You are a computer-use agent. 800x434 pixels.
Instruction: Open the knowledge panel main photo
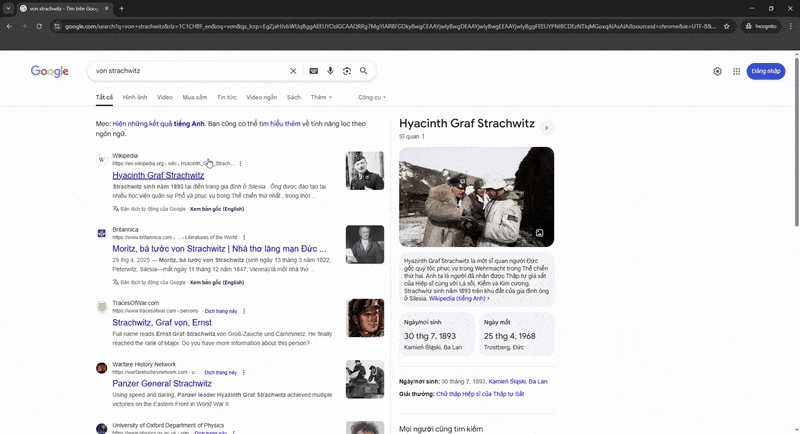point(477,197)
